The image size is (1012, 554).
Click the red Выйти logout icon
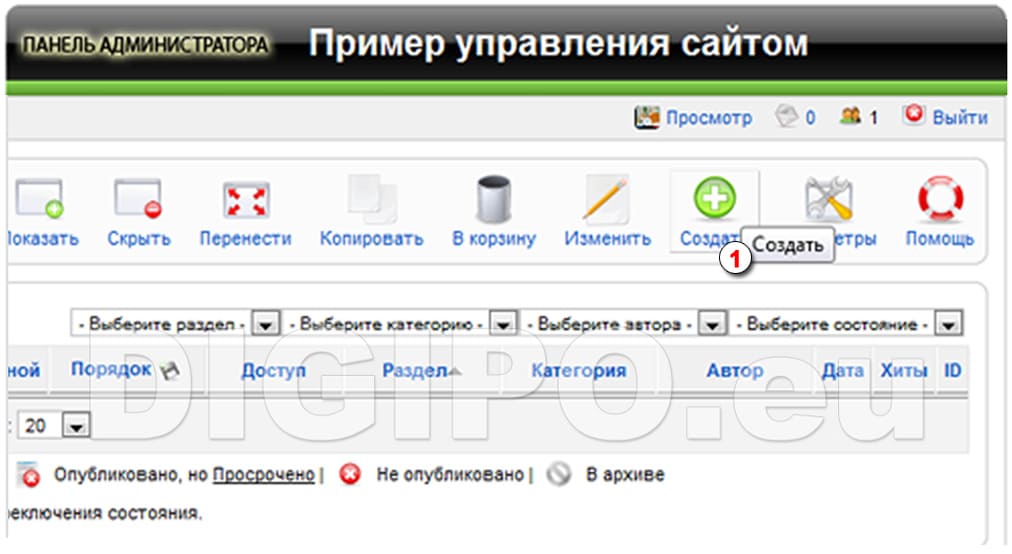(913, 114)
